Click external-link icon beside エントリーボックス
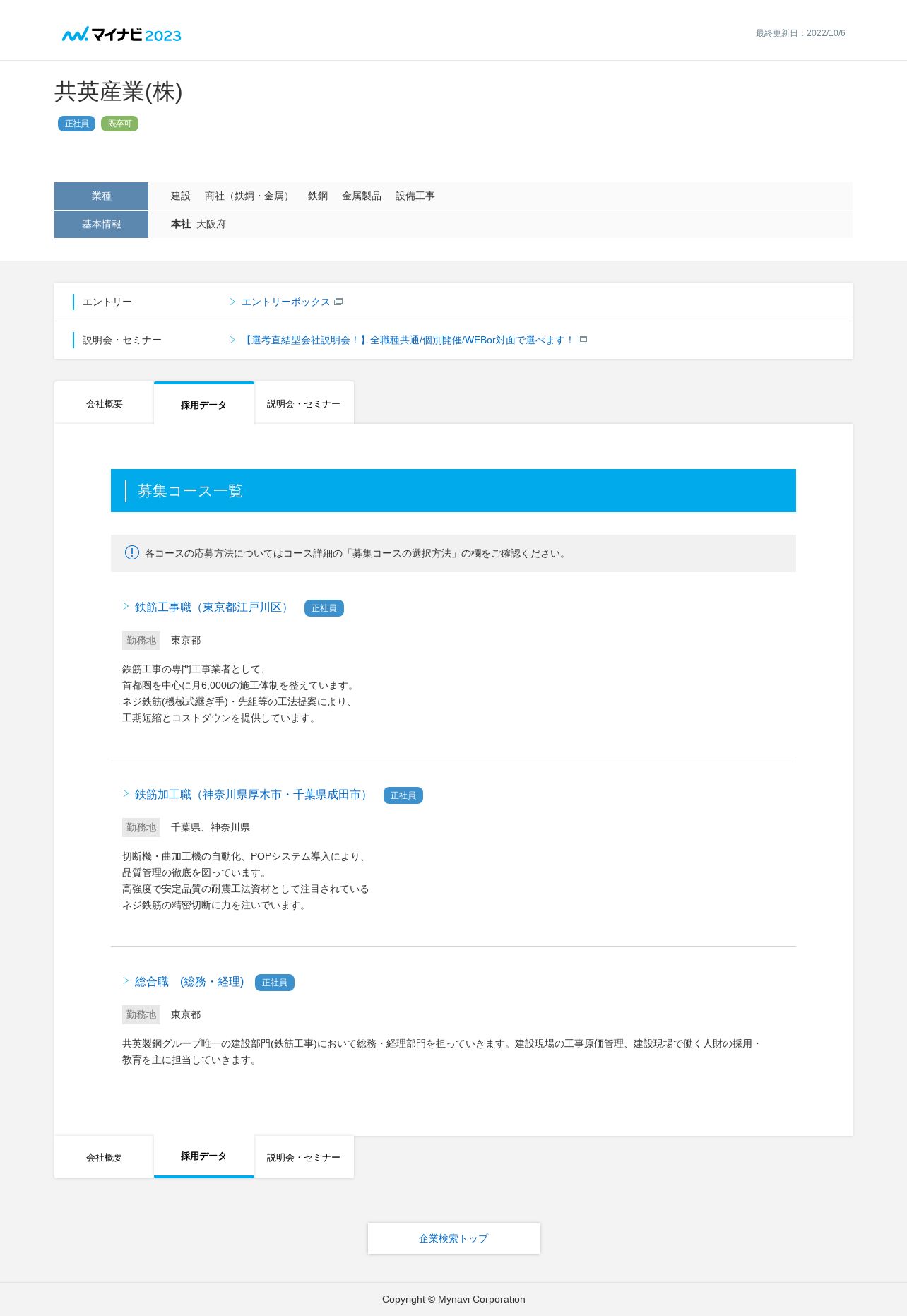907x1316 pixels. (x=338, y=302)
